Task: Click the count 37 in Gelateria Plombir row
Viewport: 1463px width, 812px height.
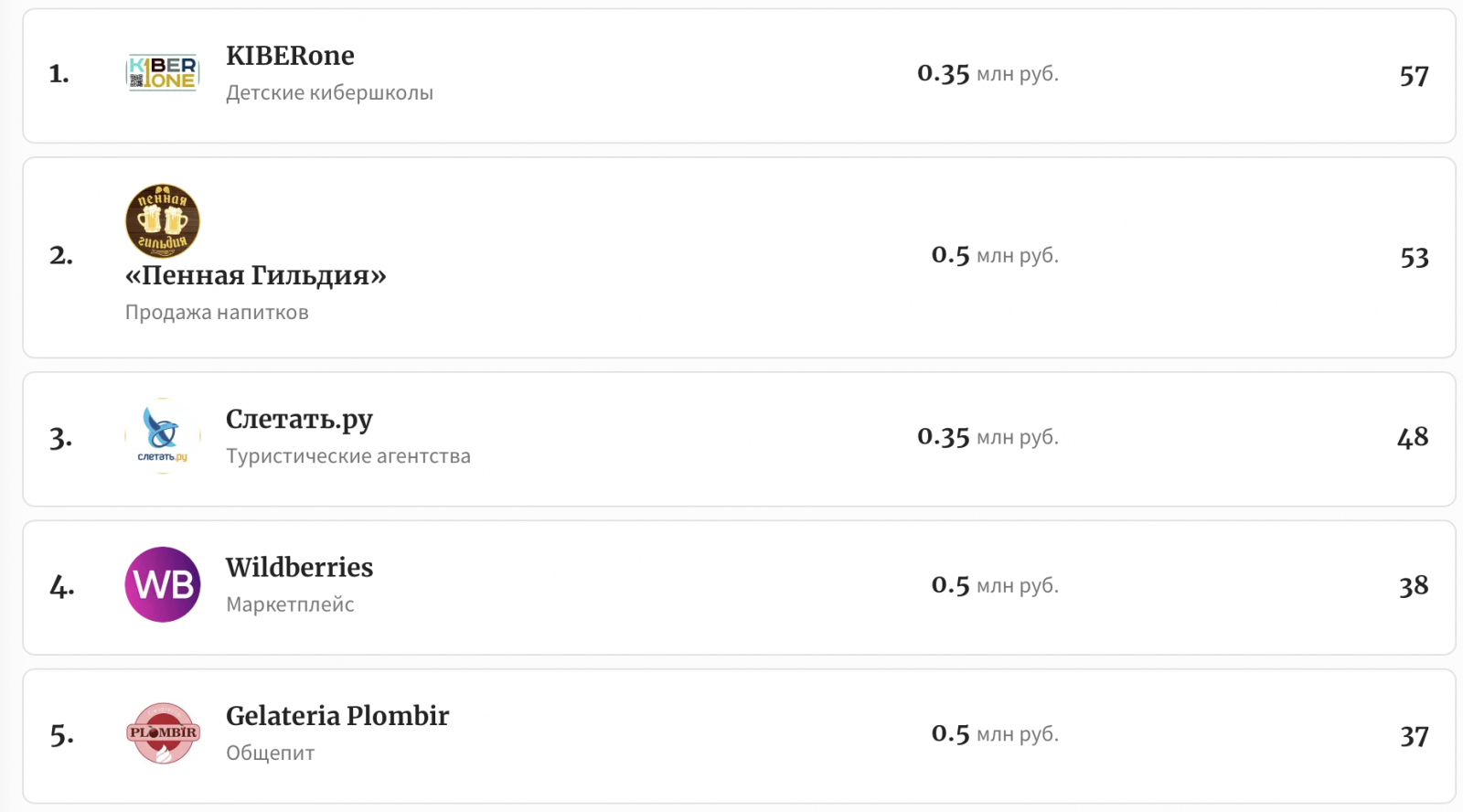Action: 1414,736
